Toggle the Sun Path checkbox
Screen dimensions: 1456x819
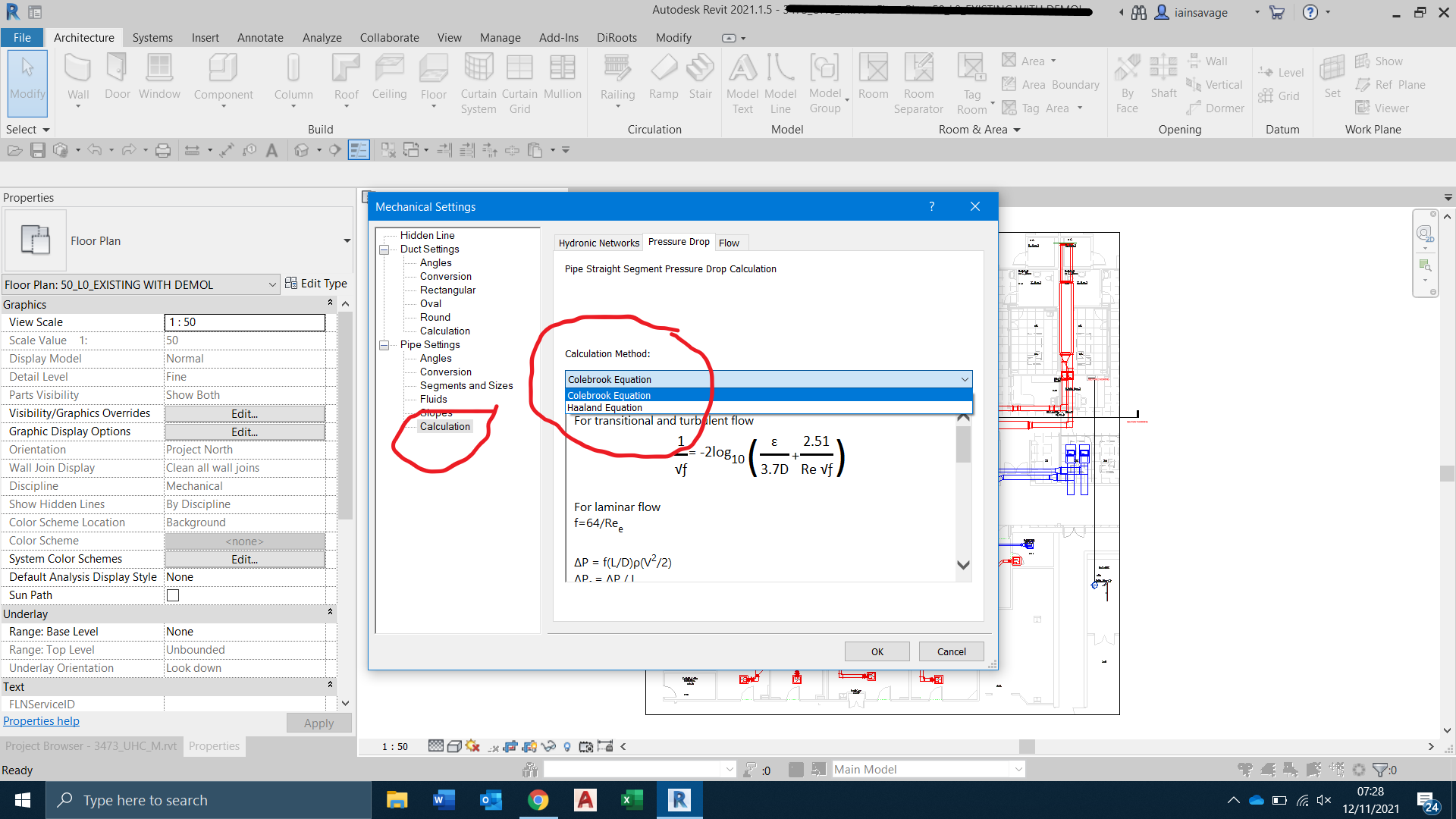click(x=173, y=595)
